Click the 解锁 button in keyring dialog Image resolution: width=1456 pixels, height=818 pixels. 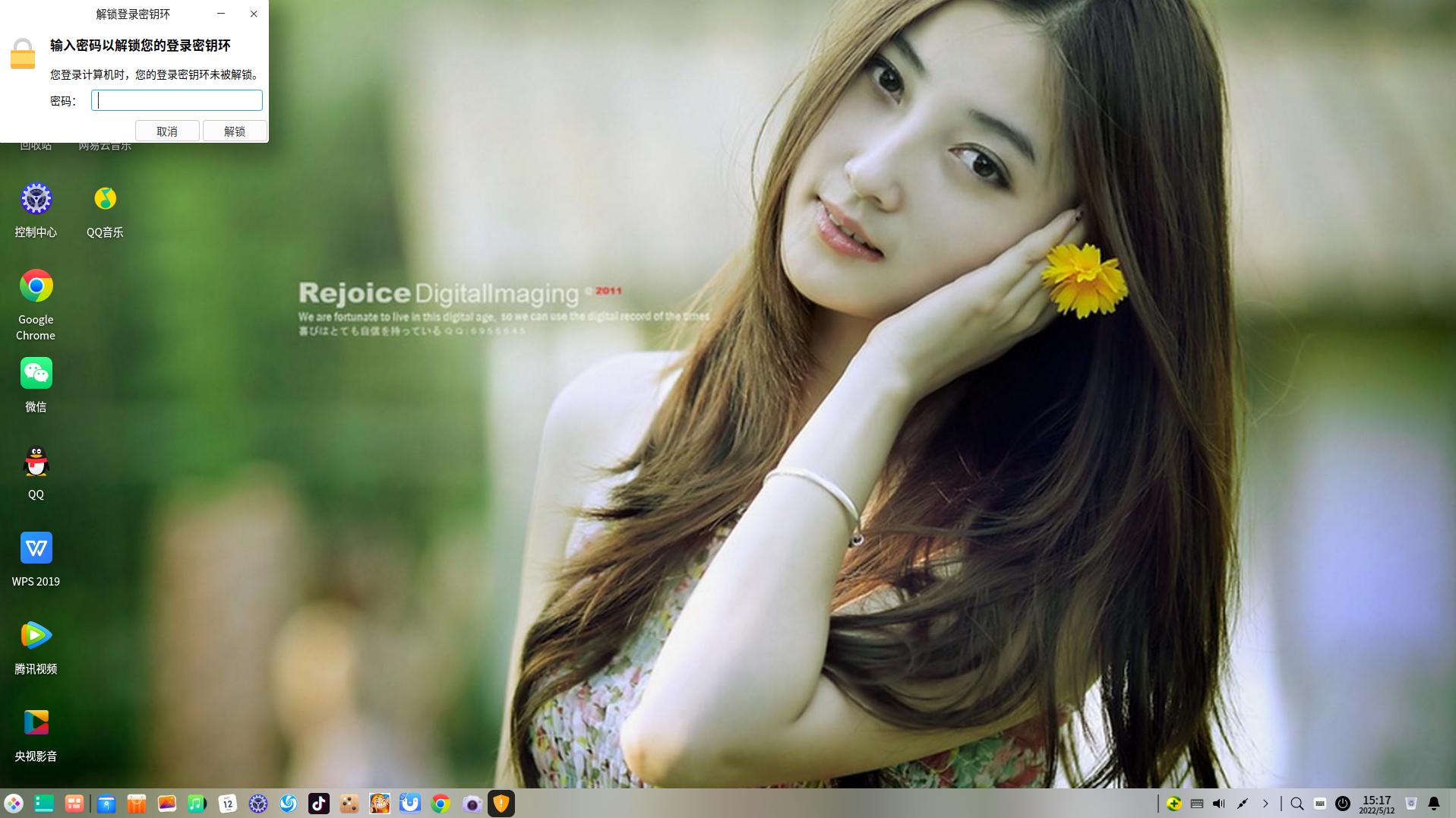pos(235,131)
